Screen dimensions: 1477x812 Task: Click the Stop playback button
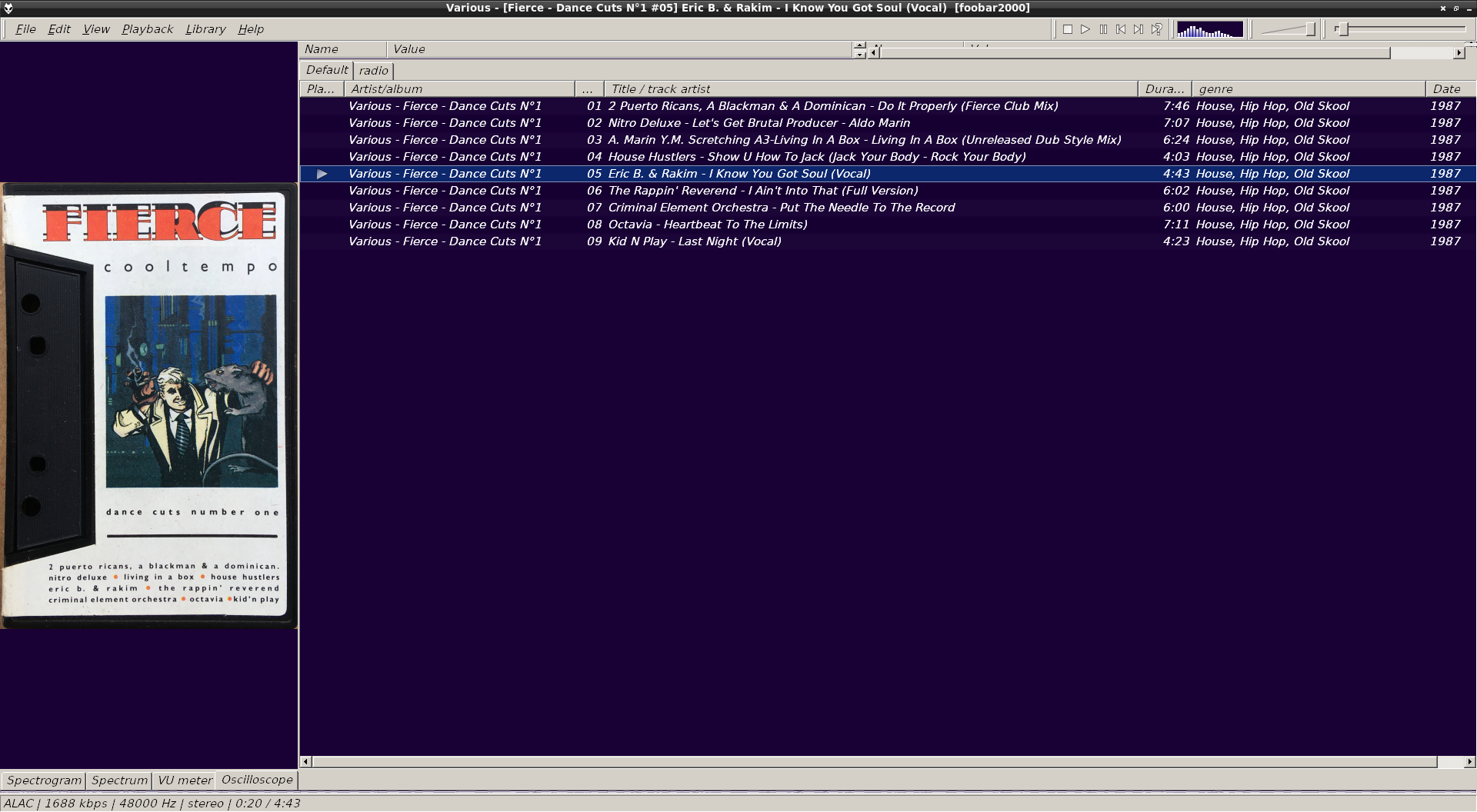click(1068, 29)
